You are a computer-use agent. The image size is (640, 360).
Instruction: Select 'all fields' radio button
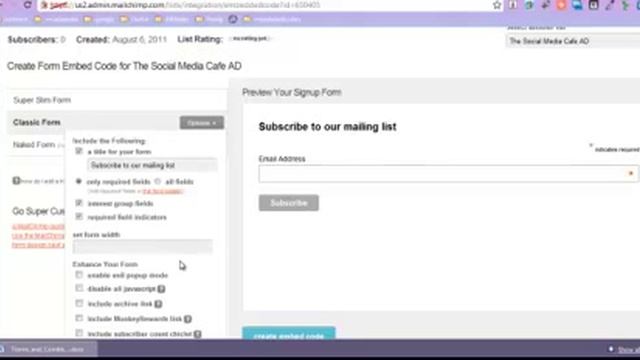[158, 181]
